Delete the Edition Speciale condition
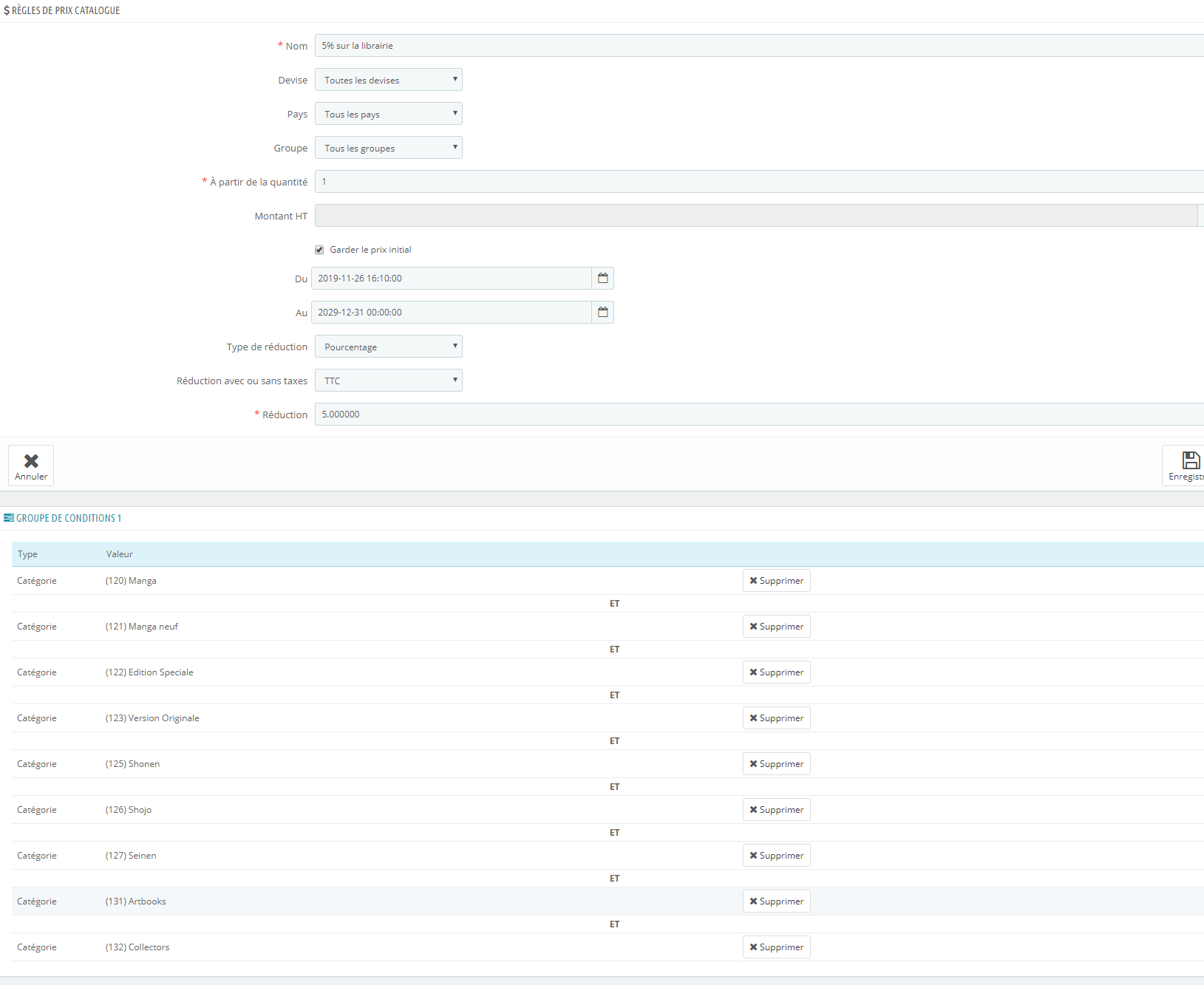Viewport: 1204px width, 985px height. coord(777,672)
